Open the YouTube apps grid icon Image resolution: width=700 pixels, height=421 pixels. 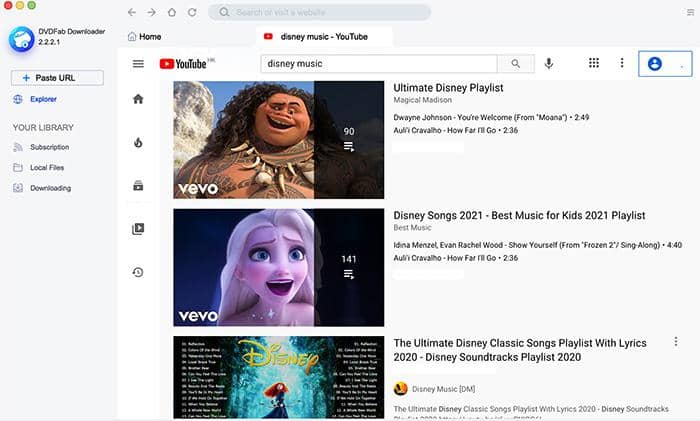(x=594, y=63)
